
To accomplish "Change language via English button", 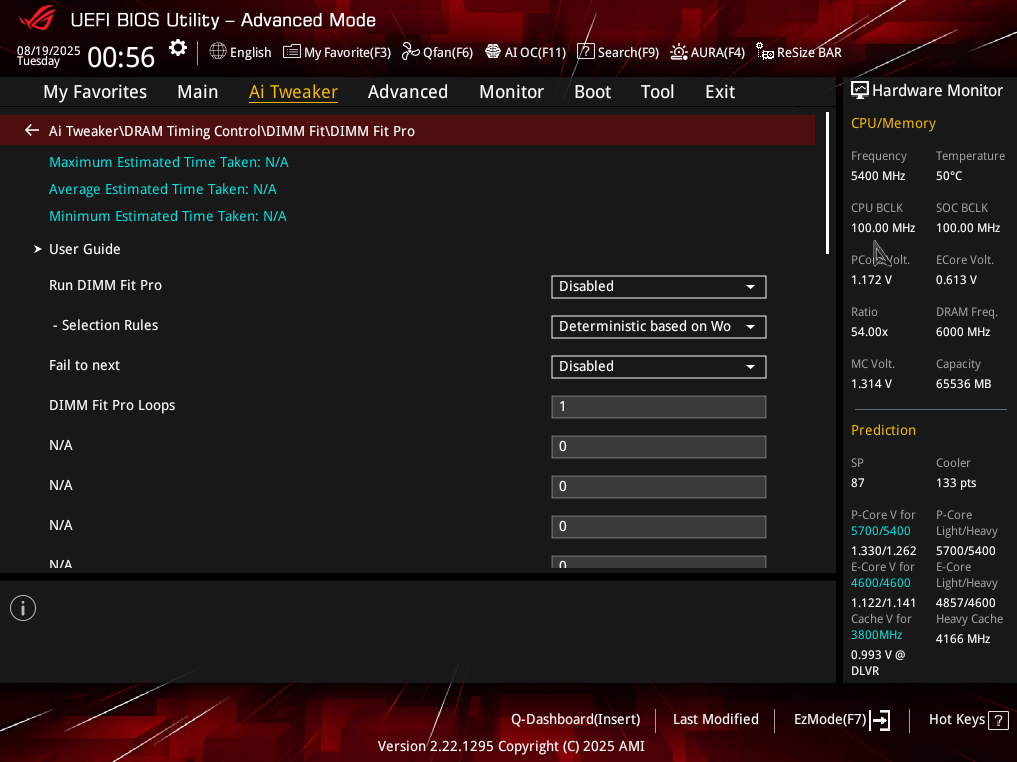I will pos(241,52).
